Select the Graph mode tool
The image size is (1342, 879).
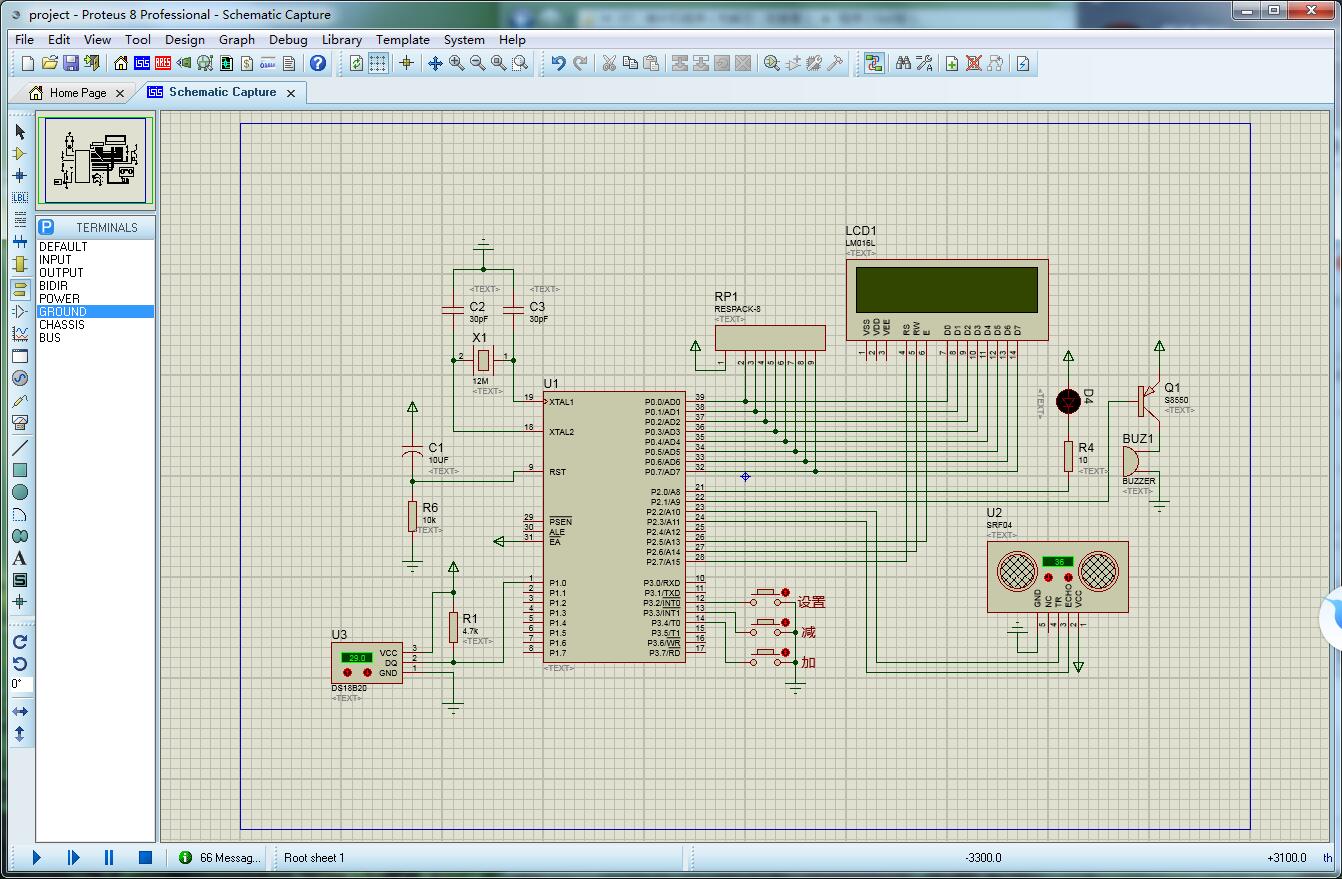click(19, 334)
